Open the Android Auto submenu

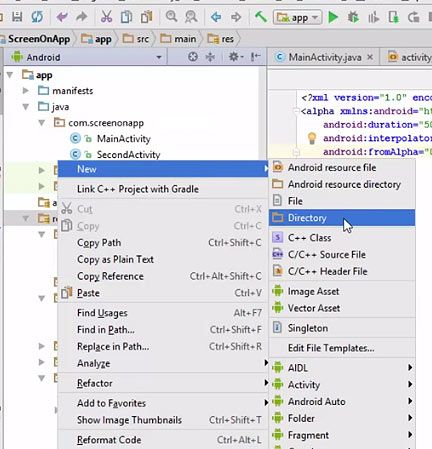pyautogui.click(x=342, y=401)
